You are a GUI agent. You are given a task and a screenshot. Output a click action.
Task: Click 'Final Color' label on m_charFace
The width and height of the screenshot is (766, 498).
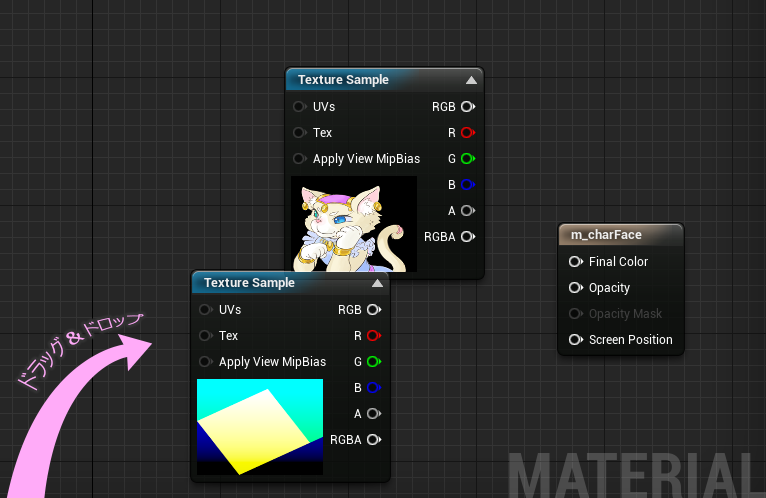[x=618, y=262]
